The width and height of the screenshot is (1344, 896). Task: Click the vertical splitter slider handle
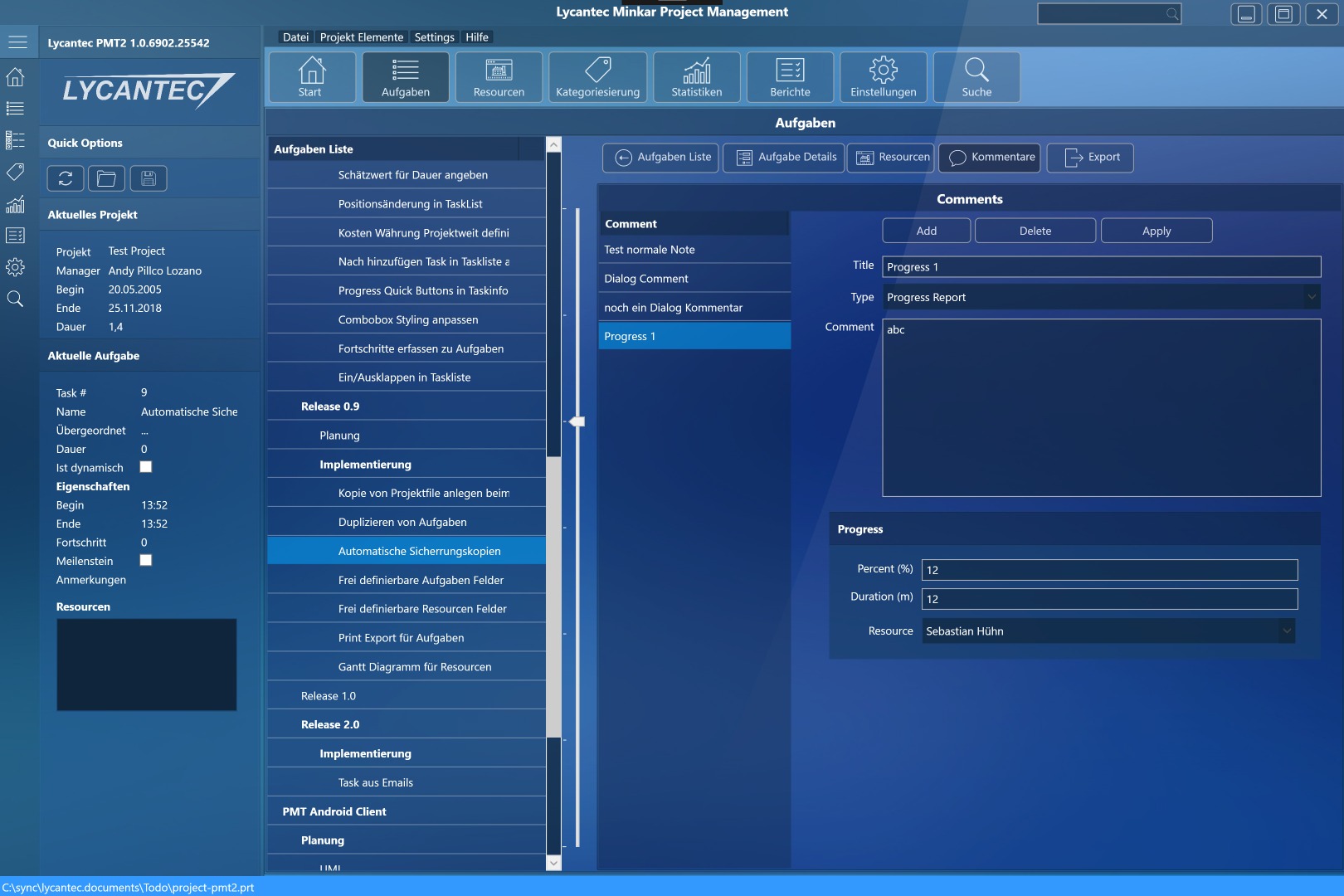pos(577,421)
